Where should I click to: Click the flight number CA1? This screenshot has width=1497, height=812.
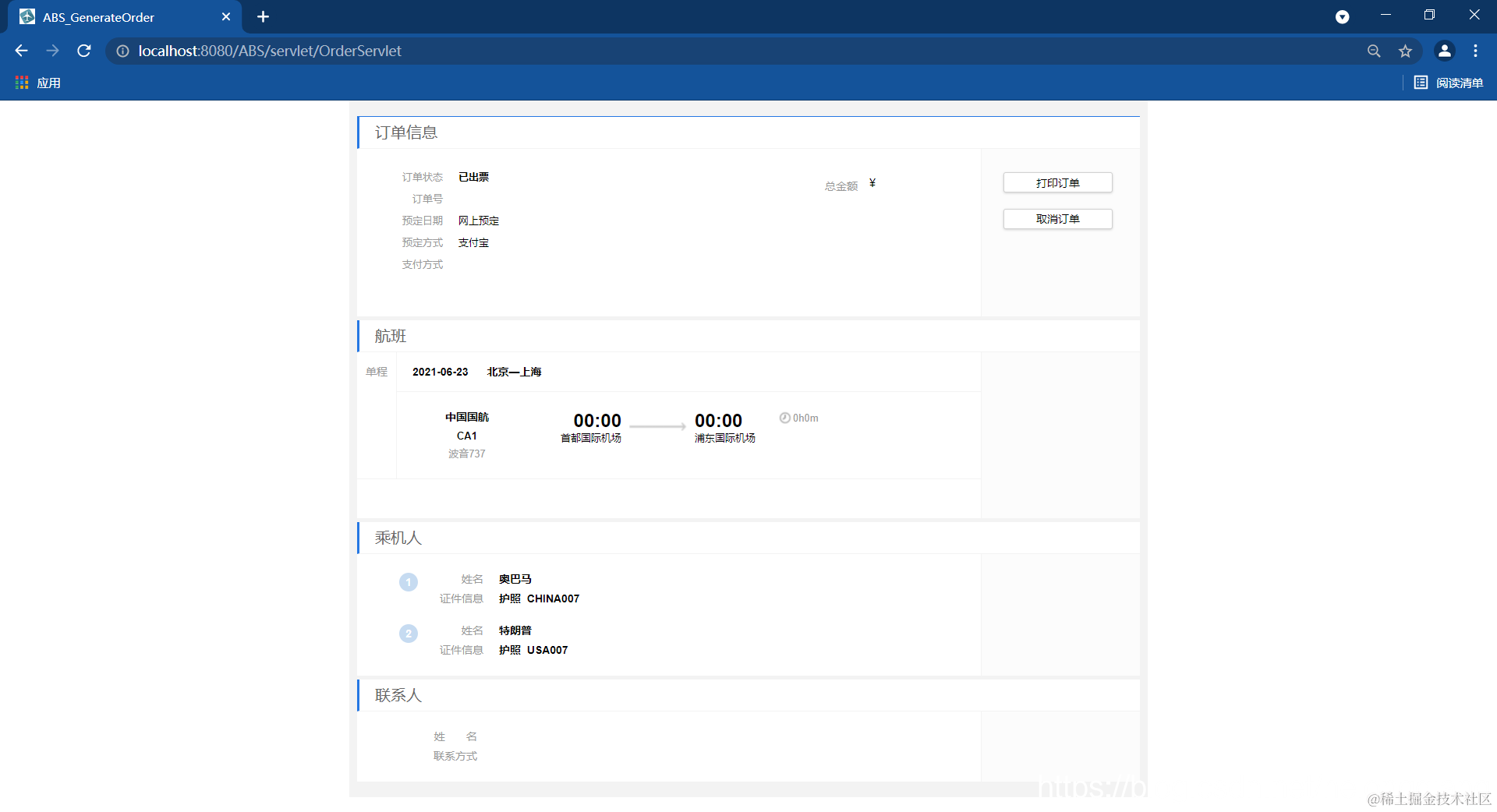(466, 436)
